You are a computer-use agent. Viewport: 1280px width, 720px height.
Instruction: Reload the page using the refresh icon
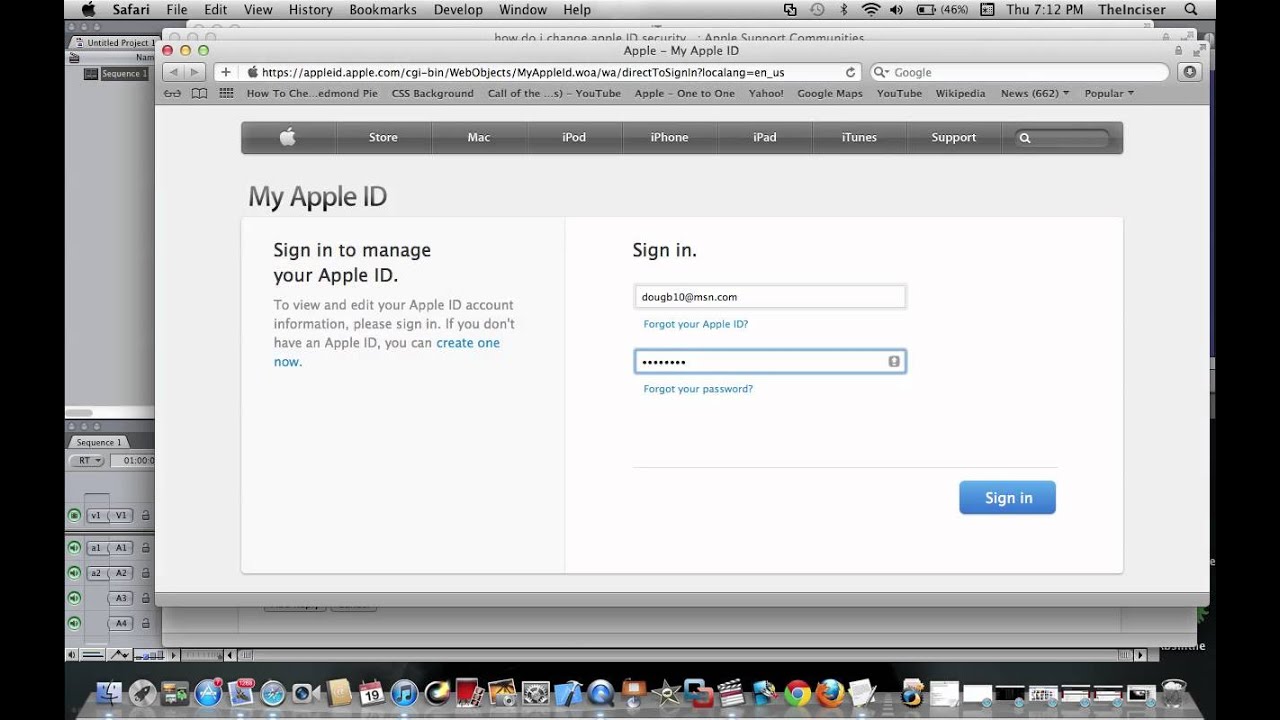point(851,72)
